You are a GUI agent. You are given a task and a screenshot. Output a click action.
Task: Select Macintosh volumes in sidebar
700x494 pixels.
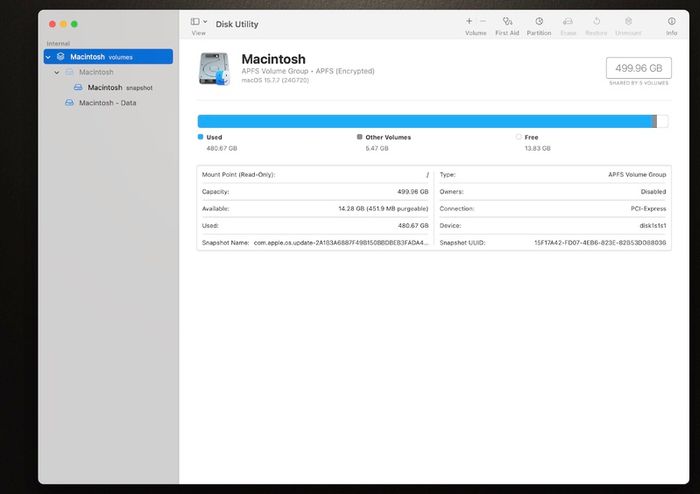[x=108, y=57]
